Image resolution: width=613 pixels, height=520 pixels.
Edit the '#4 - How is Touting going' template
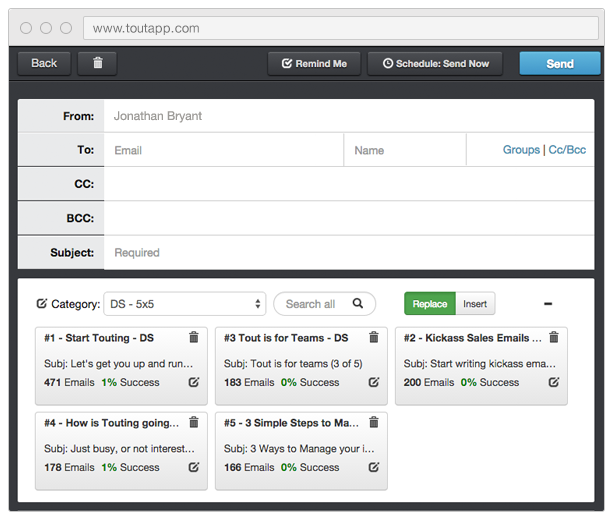[194, 467]
